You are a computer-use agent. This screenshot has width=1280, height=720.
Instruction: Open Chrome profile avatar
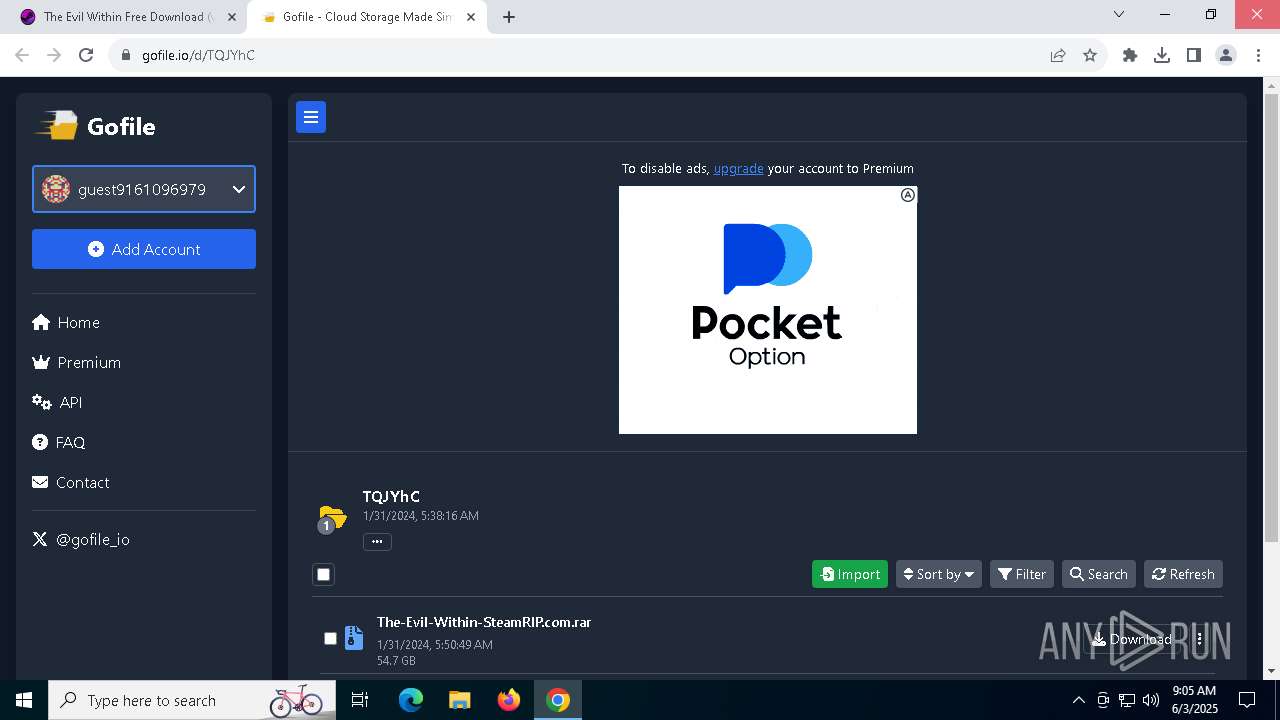[x=1226, y=55]
